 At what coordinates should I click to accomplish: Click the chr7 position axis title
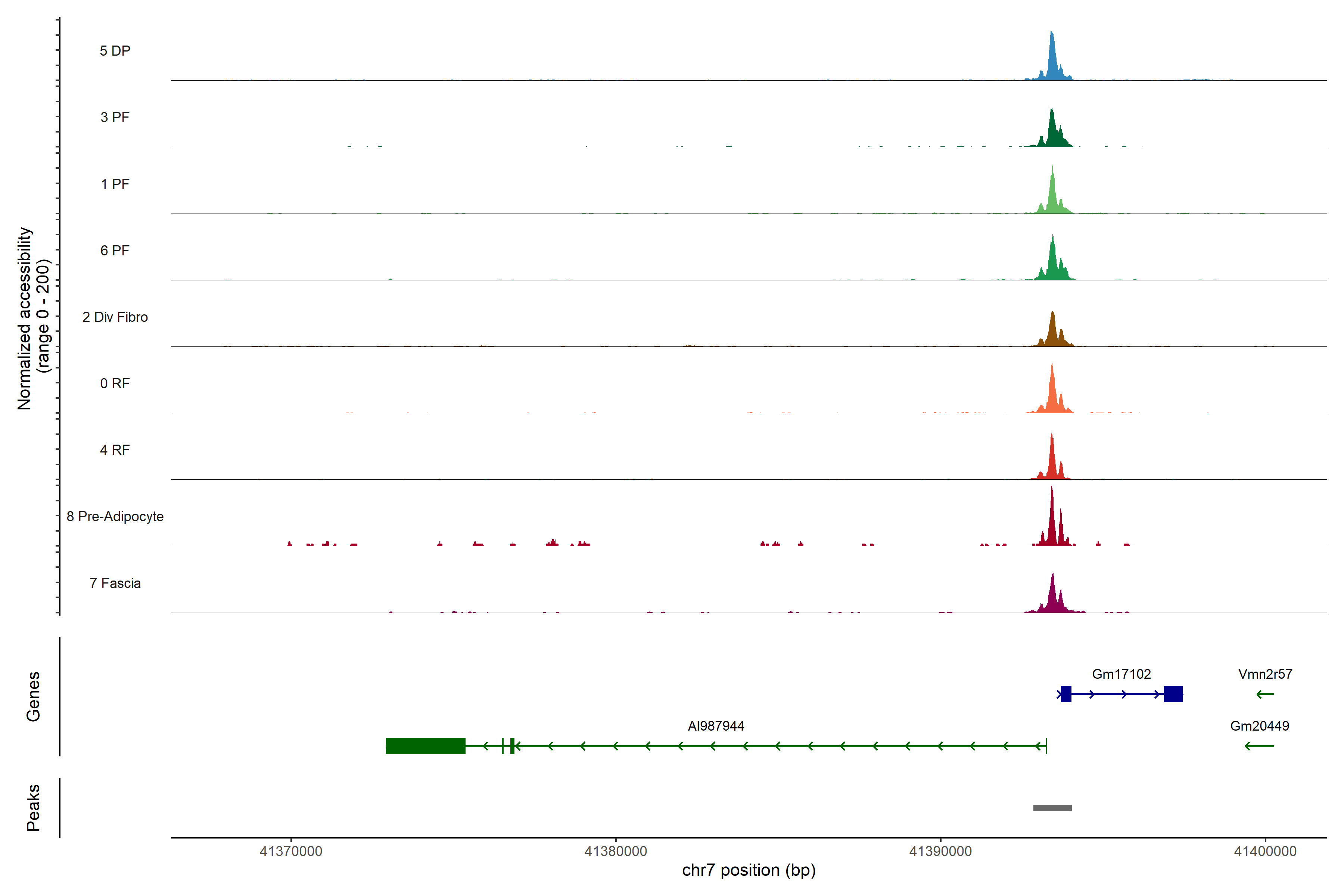749,870
